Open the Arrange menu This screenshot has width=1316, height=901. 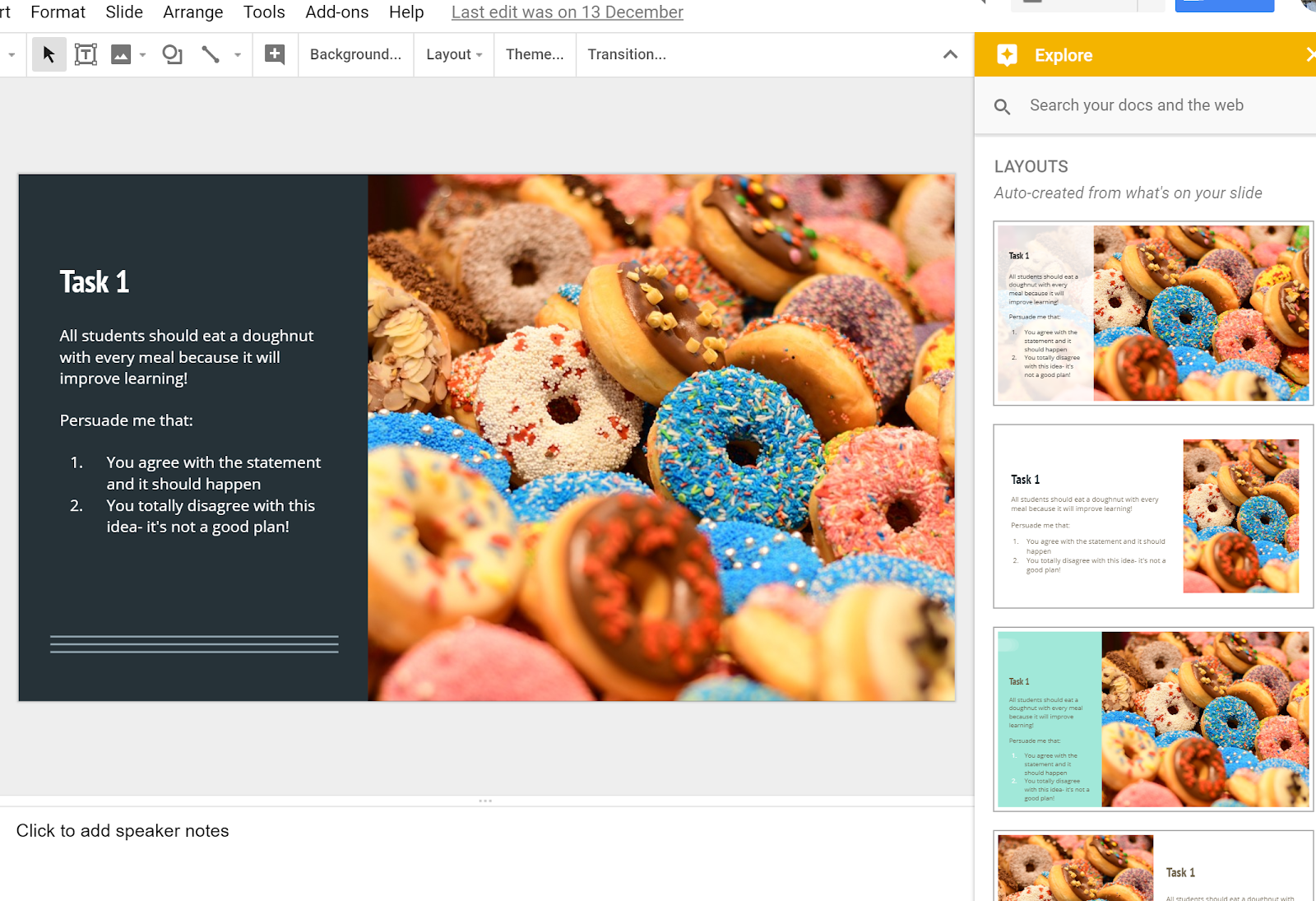click(193, 12)
